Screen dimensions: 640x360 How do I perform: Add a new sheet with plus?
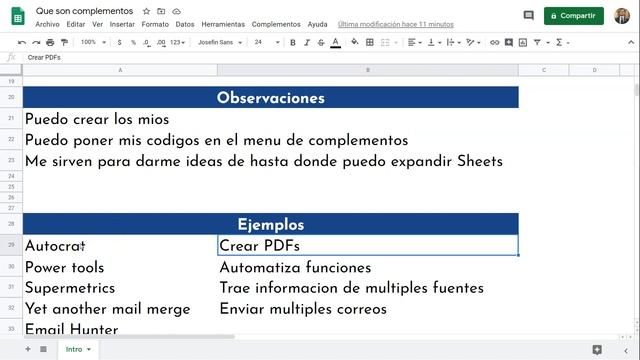pyautogui.click(x=28, y=349)
